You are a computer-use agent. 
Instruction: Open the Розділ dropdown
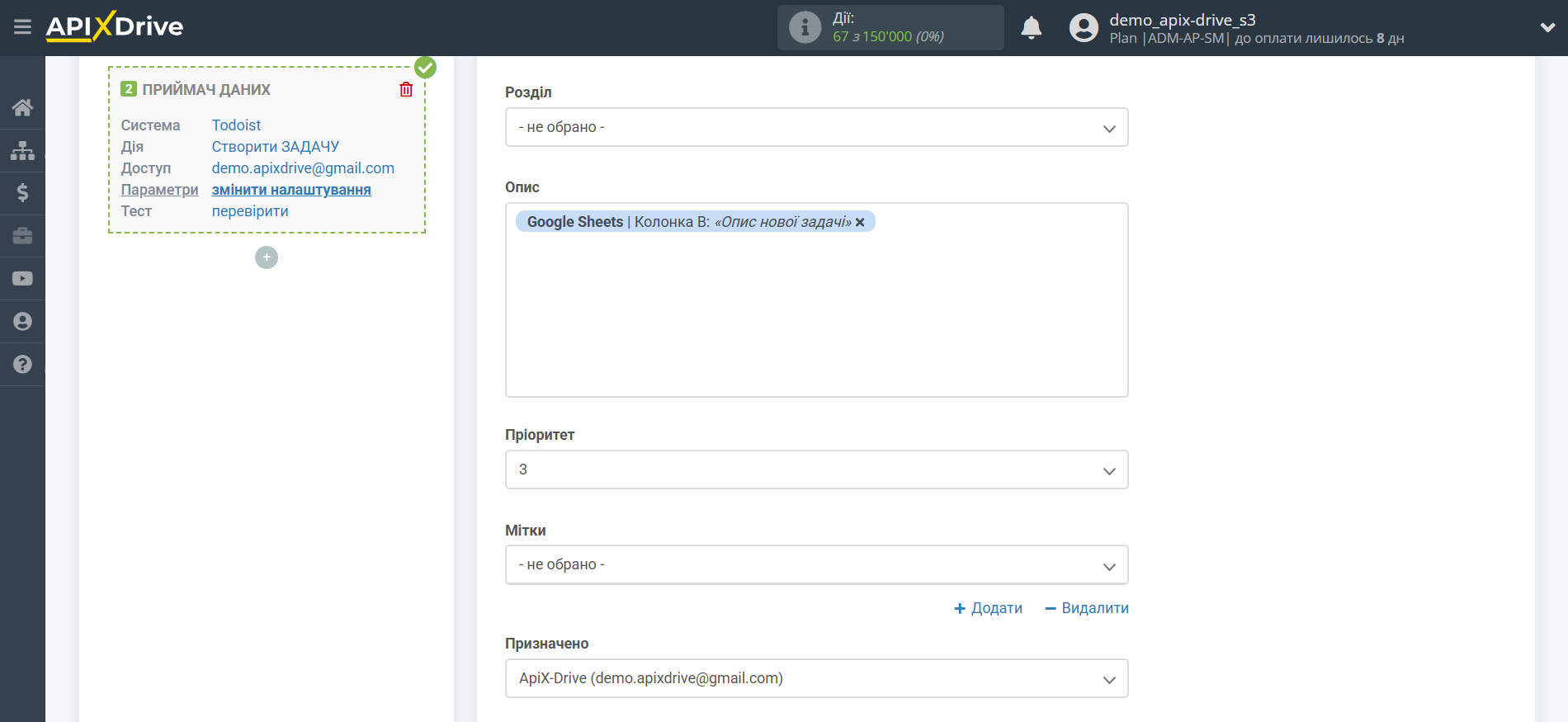point(816,127)
